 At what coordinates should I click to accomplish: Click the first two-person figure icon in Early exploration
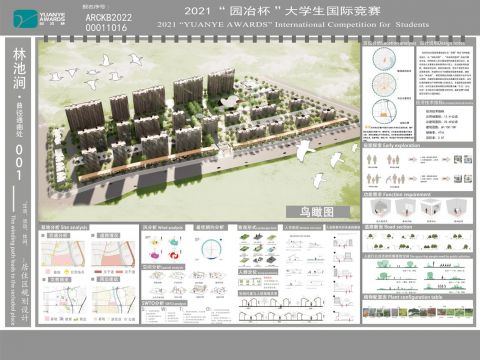pos(372,160)
